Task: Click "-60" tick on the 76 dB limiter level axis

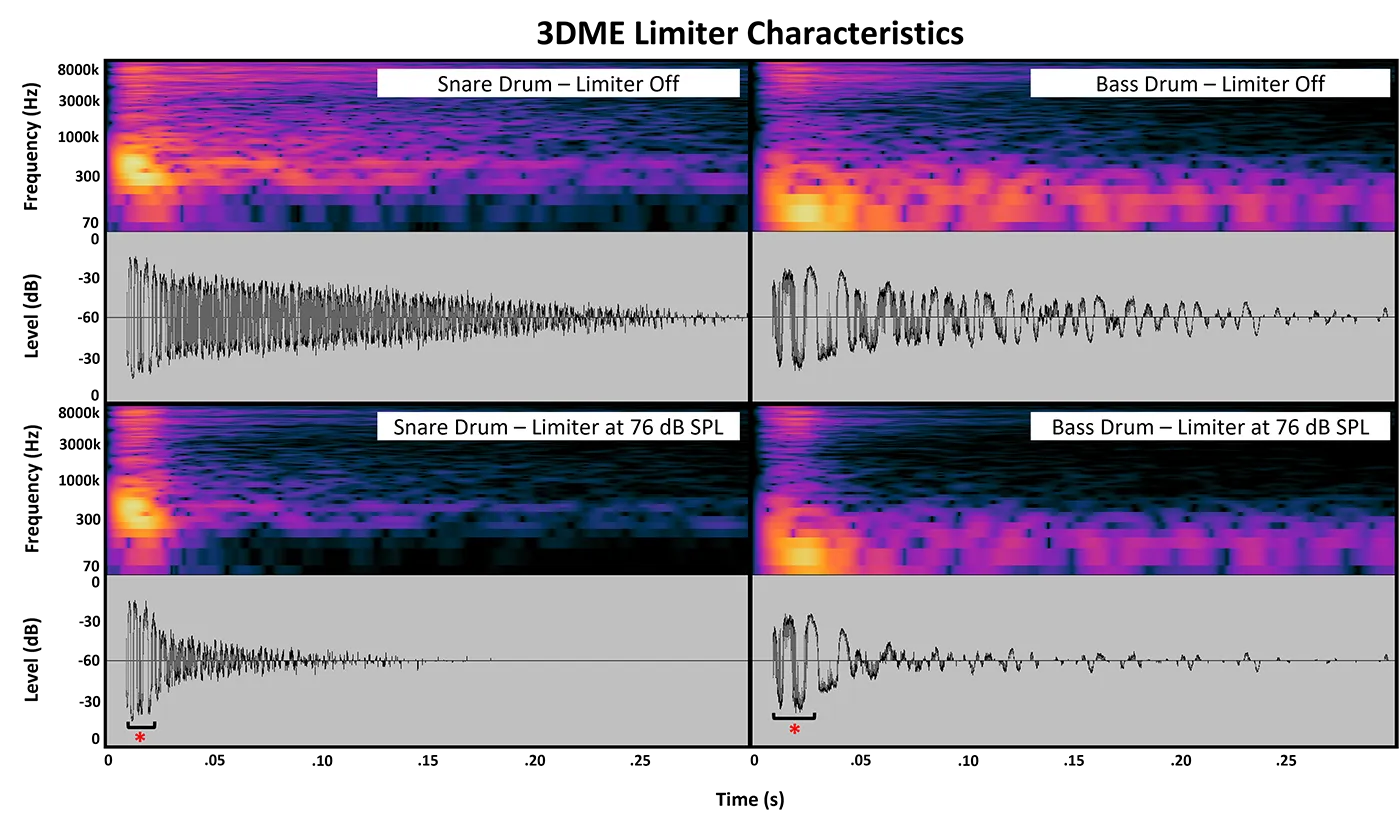Action: 88,661
